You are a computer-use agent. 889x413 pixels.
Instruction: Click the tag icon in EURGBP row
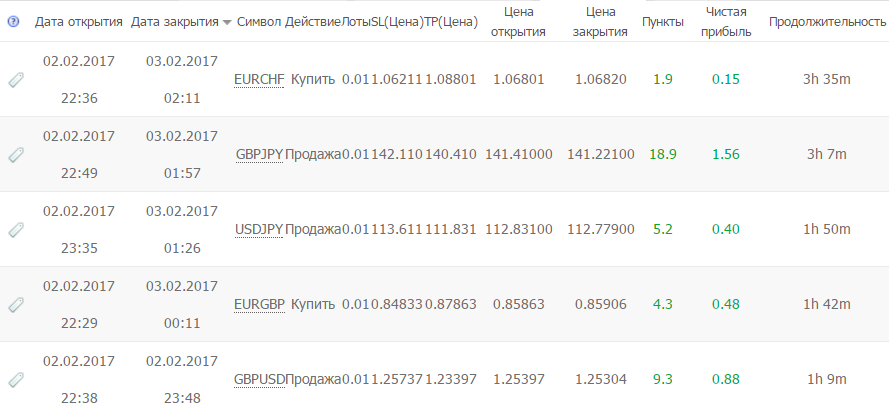coord(16,305)
